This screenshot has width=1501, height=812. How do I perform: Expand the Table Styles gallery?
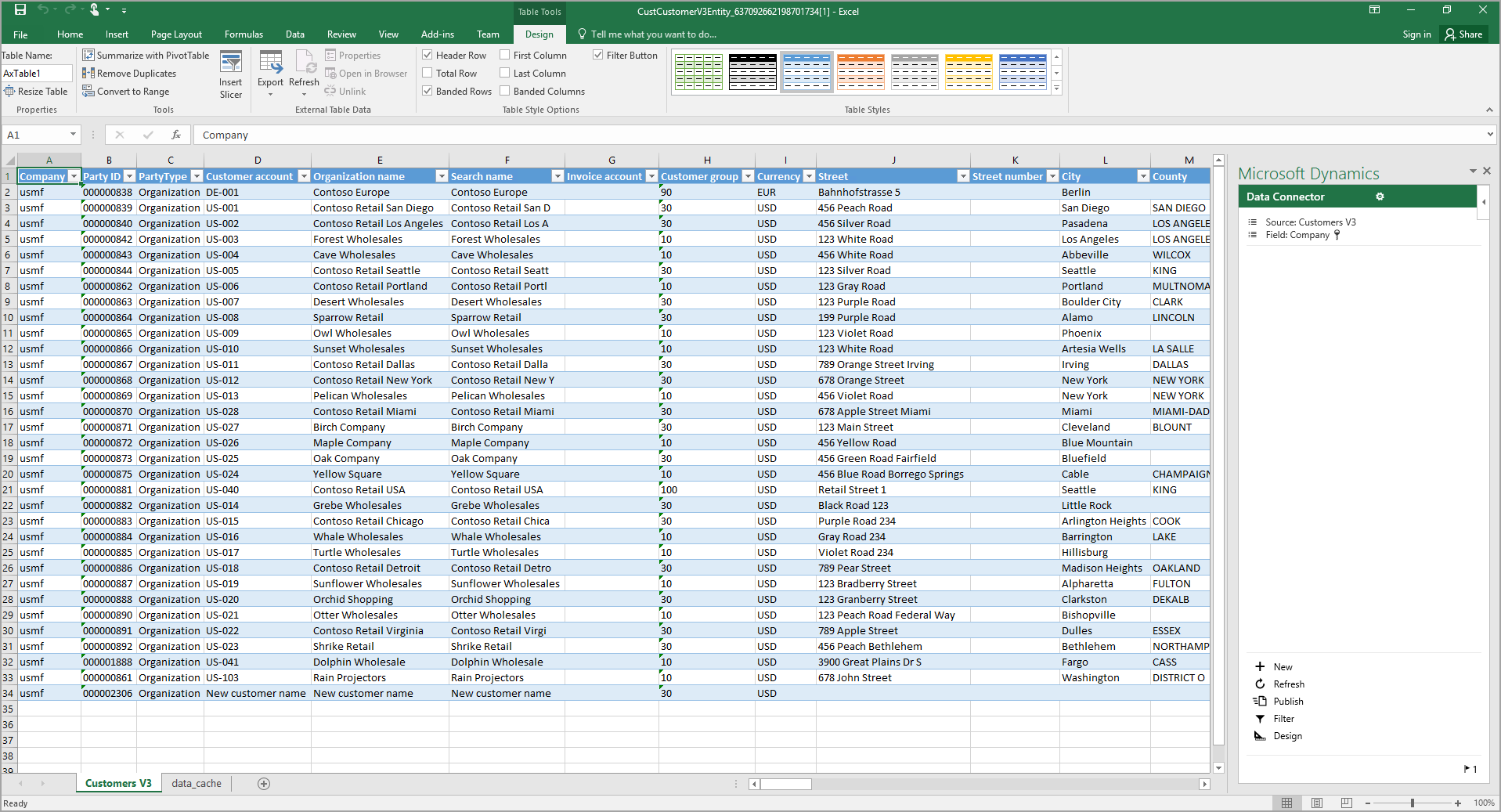pos(1057,88)
